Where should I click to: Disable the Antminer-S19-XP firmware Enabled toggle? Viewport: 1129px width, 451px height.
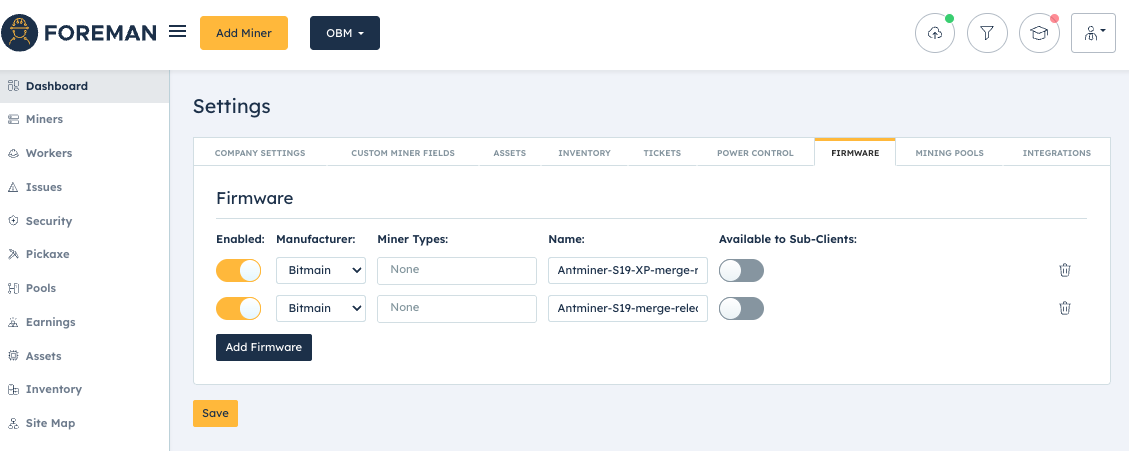(238, 271)
